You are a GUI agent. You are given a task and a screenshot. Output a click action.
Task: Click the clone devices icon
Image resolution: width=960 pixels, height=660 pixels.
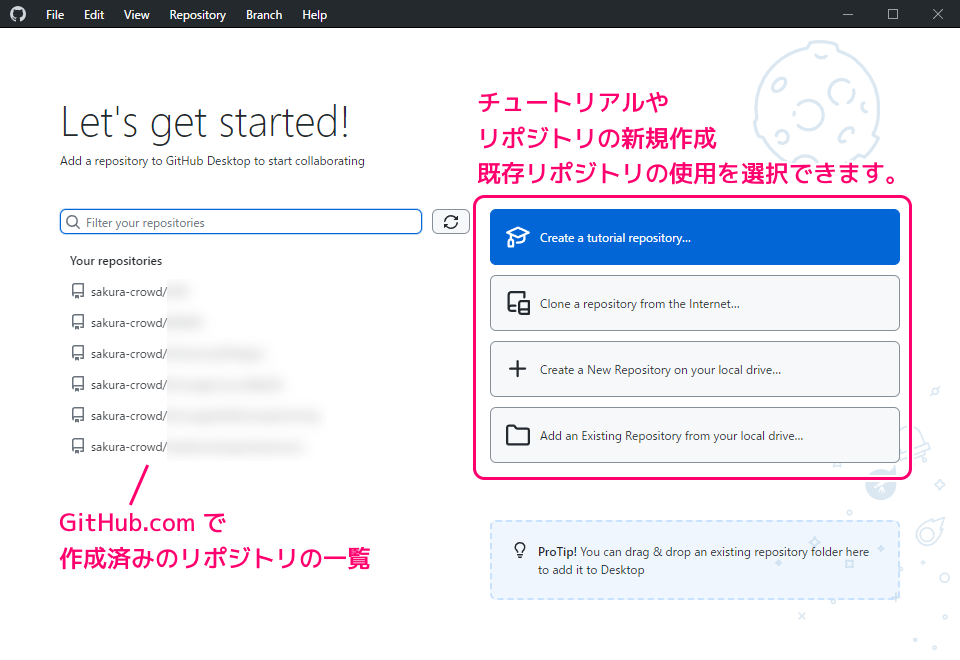click(518, 303)
